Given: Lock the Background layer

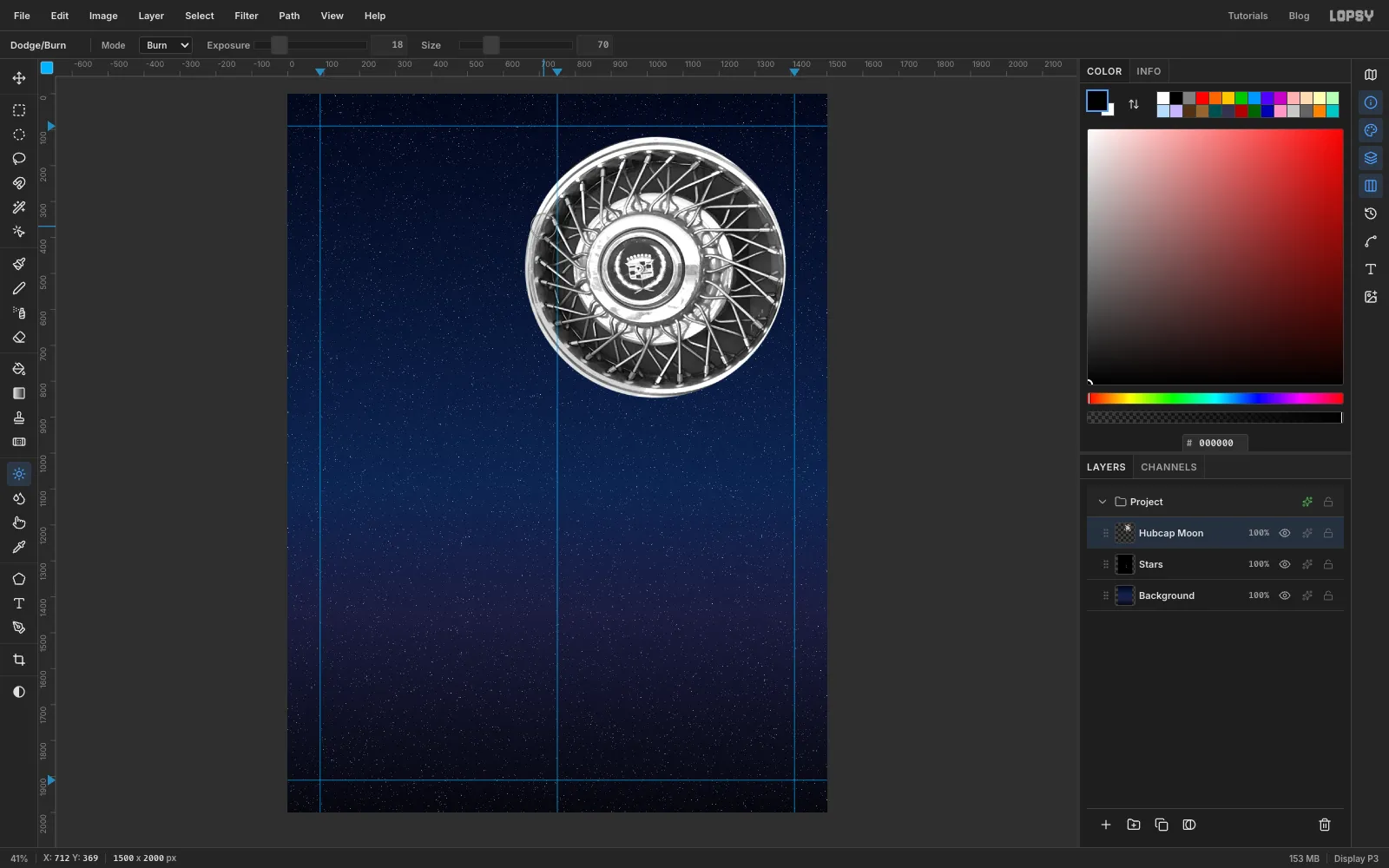Looking at the screenshot, I should pos(1328,595).
